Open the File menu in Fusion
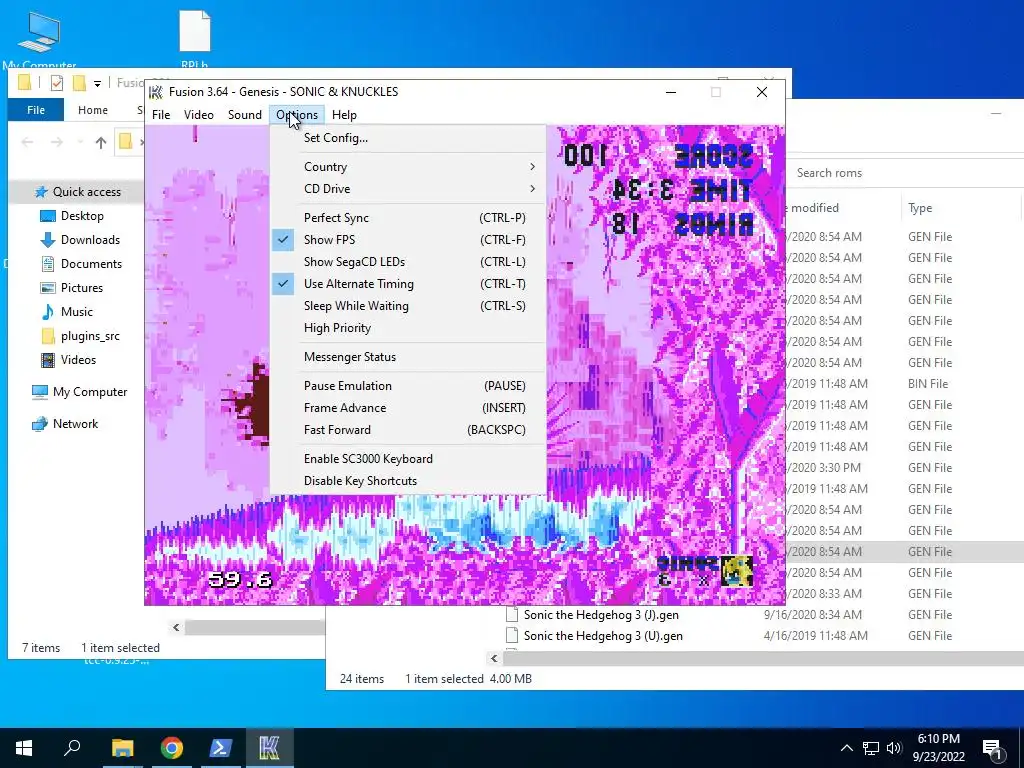1024x768 pixels. (161, 115)
